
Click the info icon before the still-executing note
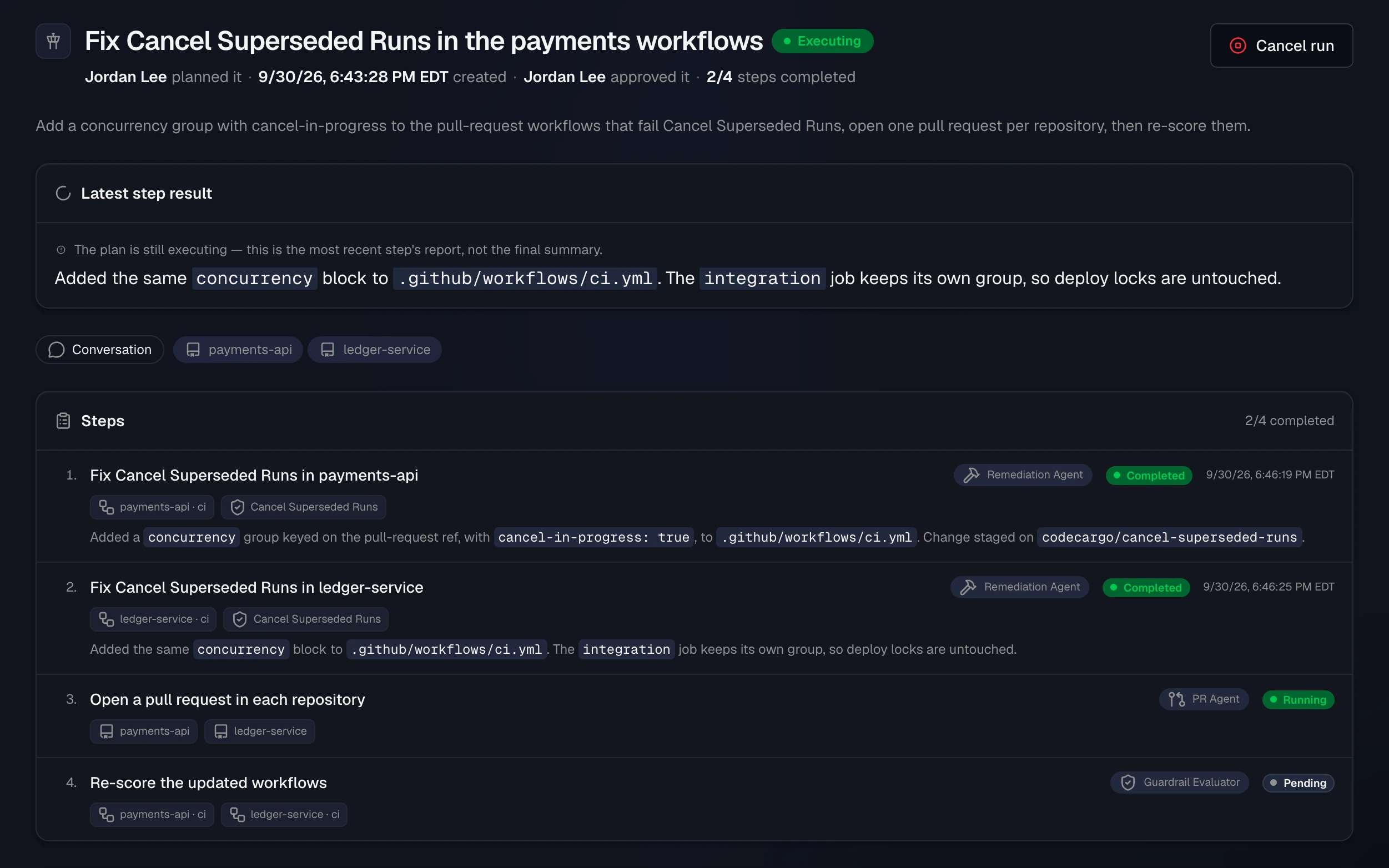(x=61, y=250)
